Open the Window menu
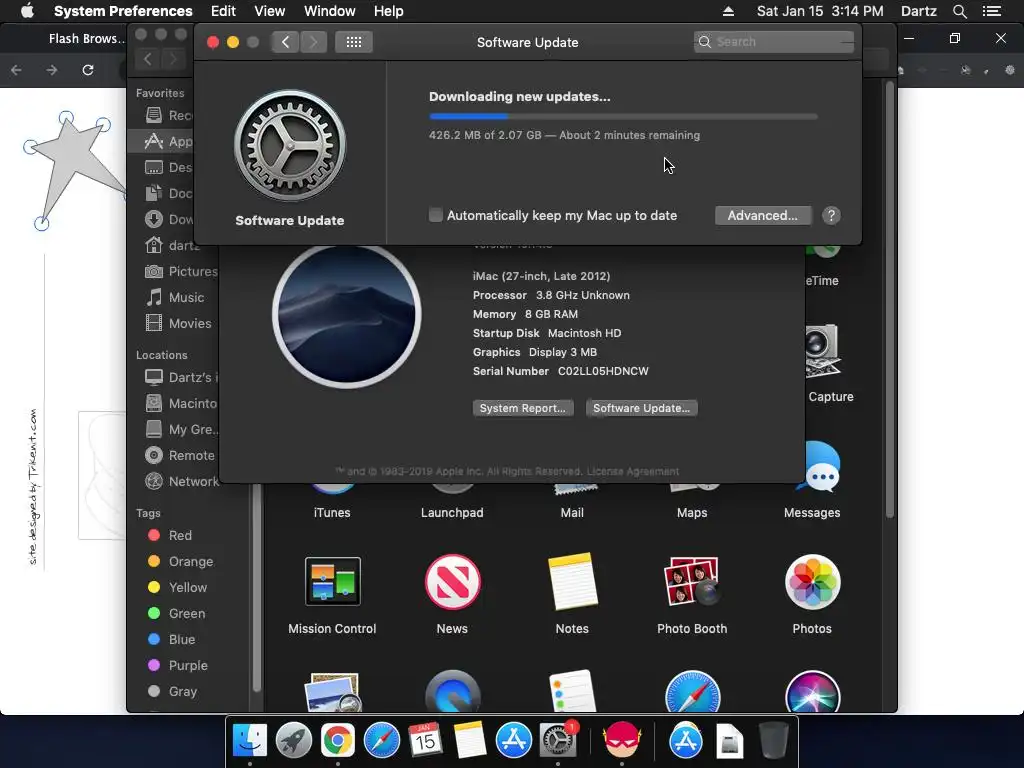The image size is (1024, 768). [330, 11]
